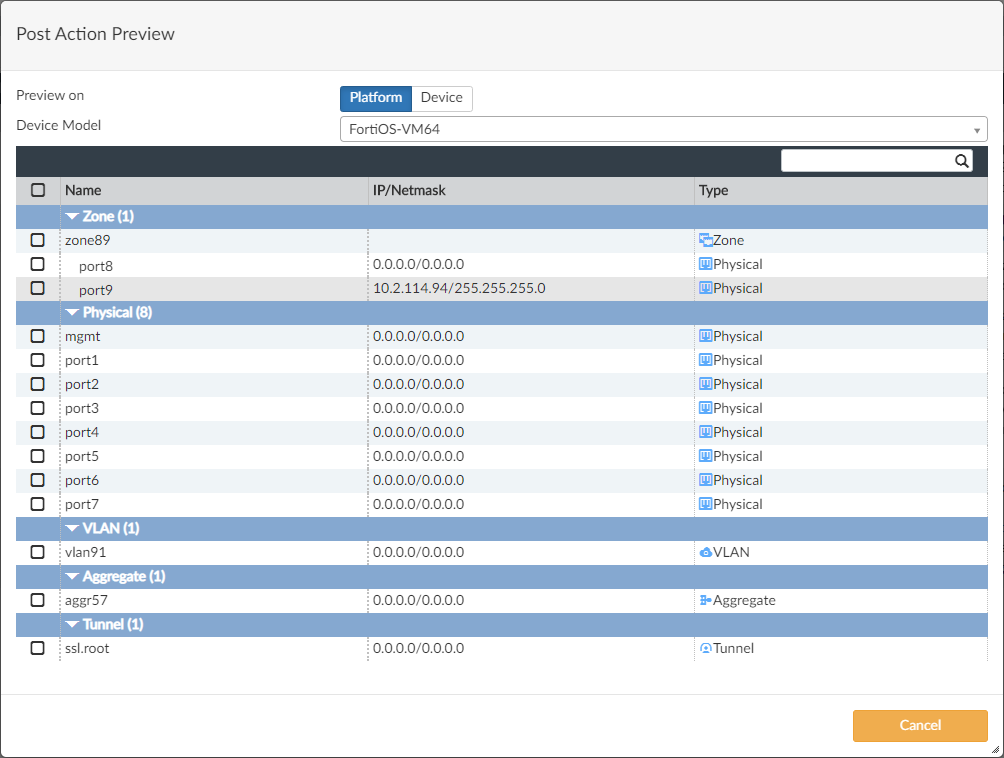
Task: Click the Physical icon beside port9
Action: click(707, 288)
